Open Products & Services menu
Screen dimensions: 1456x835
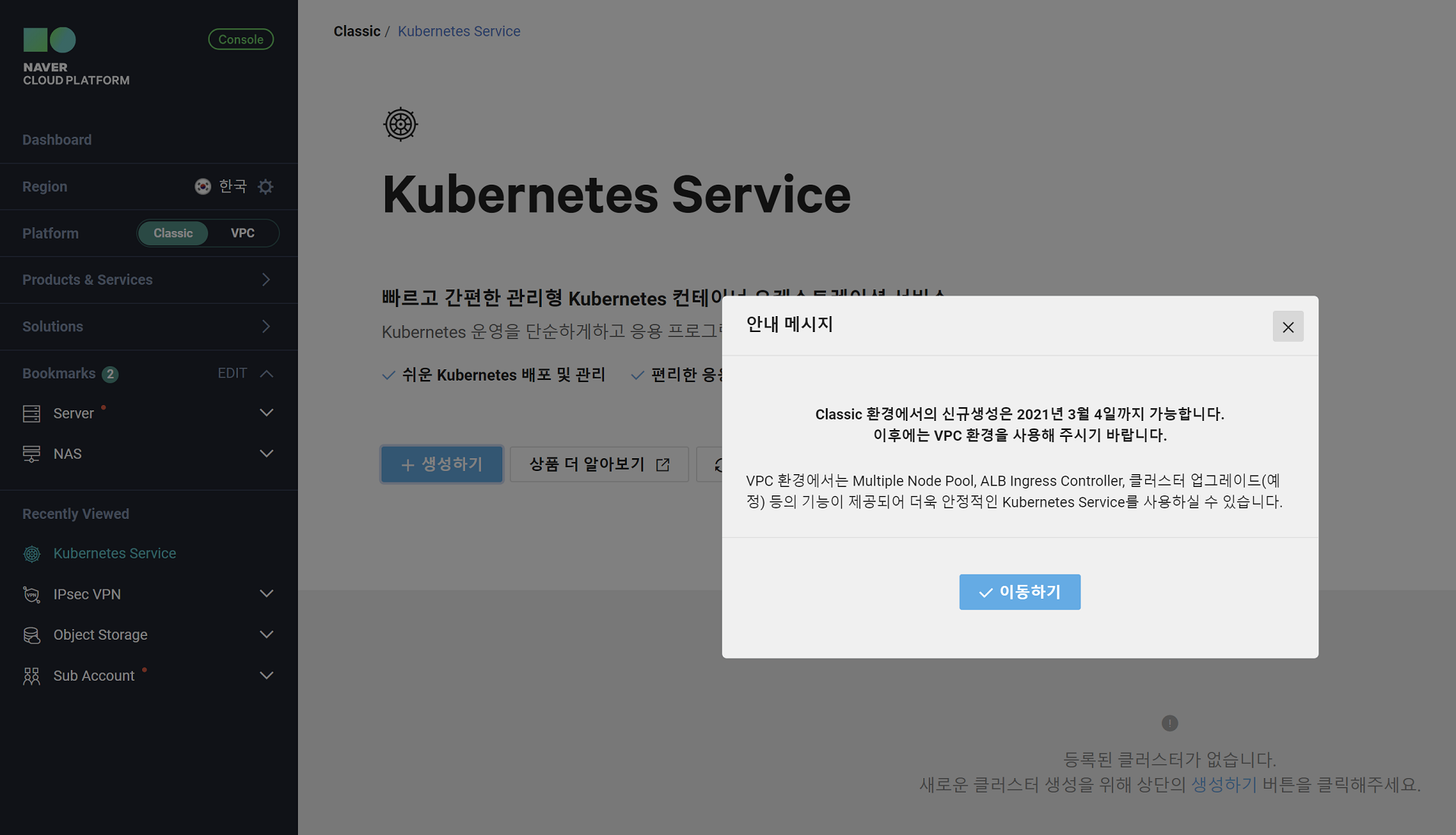(x=148, y=280)
